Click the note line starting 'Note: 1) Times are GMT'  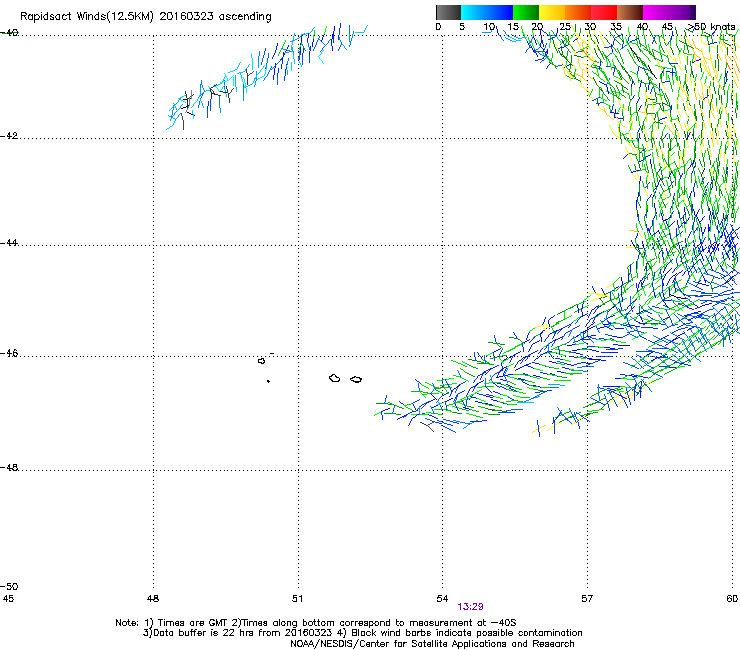point(316,623)
